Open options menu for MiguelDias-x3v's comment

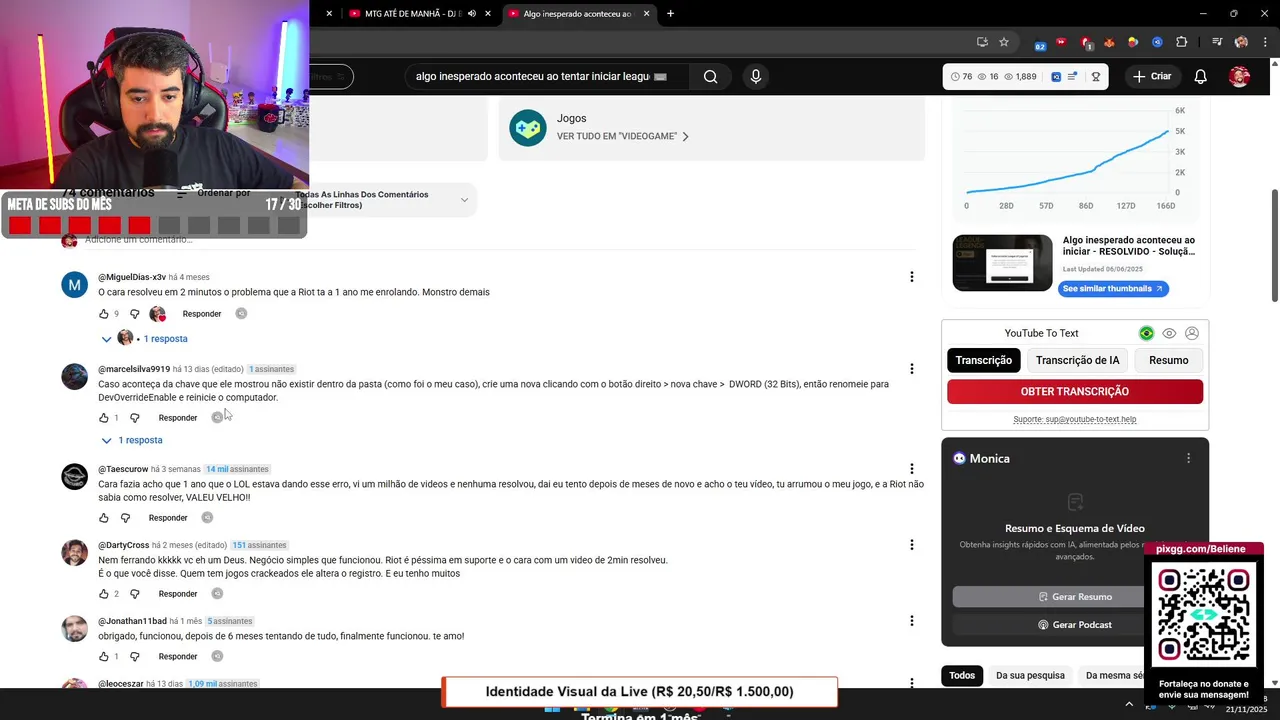[911, 277]
